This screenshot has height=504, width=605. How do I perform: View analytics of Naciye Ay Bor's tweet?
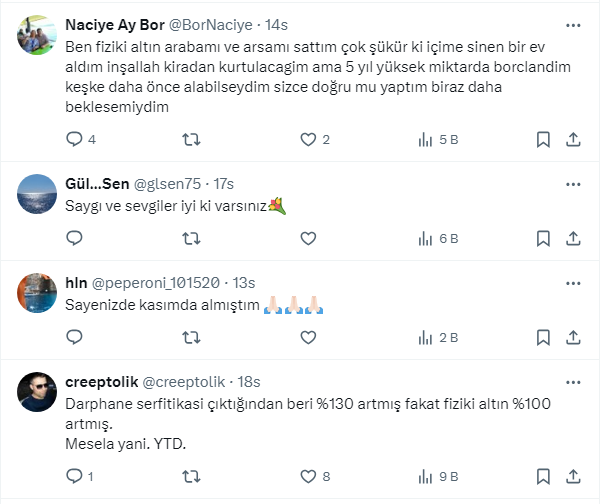tap(424, 140)
